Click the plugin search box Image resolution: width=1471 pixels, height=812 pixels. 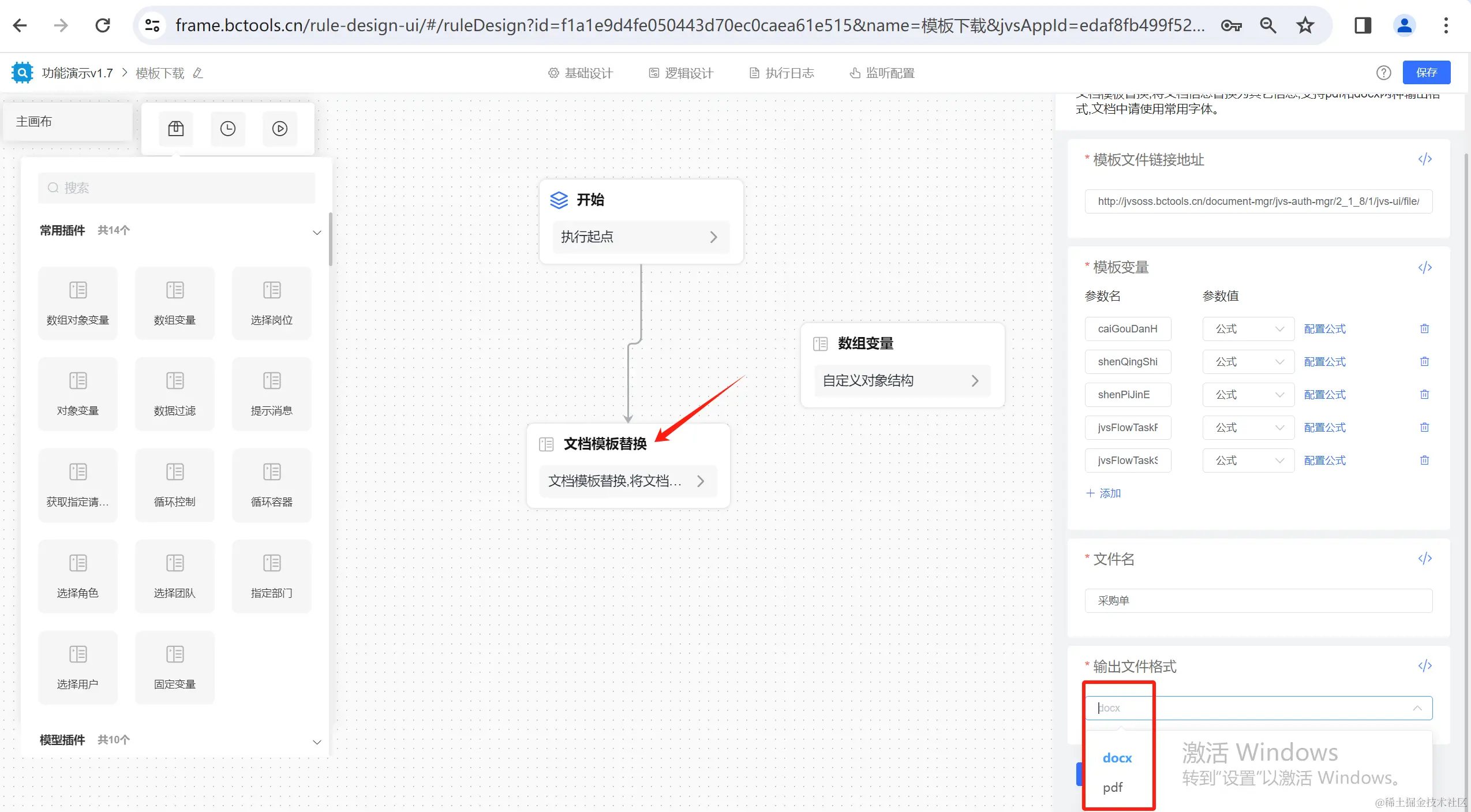[x=177, y=188]
